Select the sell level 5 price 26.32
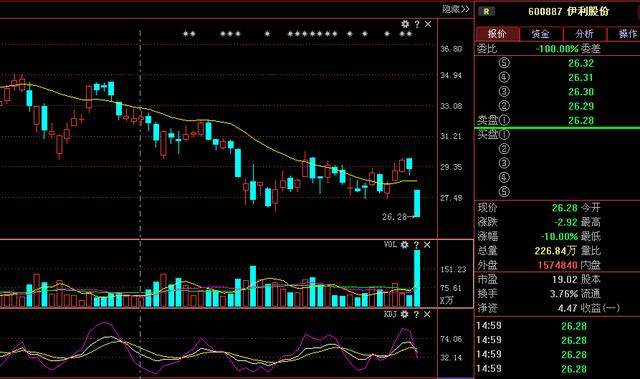The image size is (640, 379). [x=581, y=63]
